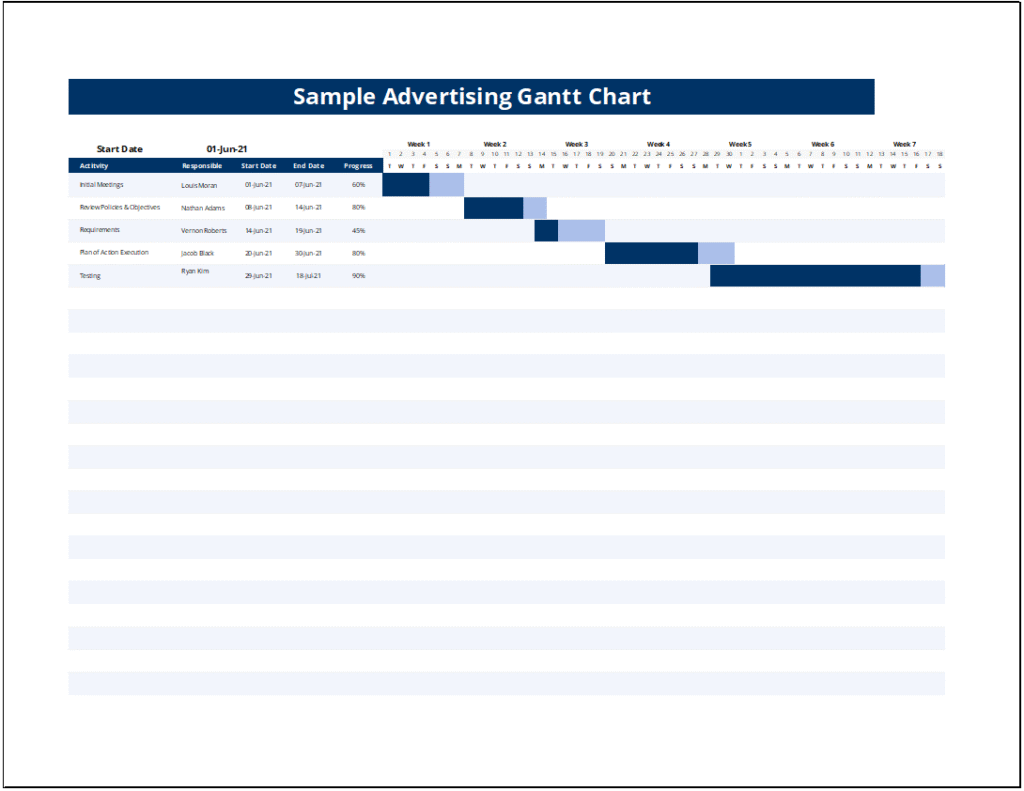Select the Progress column header
1024x791 pixels.
pos(358,166)
